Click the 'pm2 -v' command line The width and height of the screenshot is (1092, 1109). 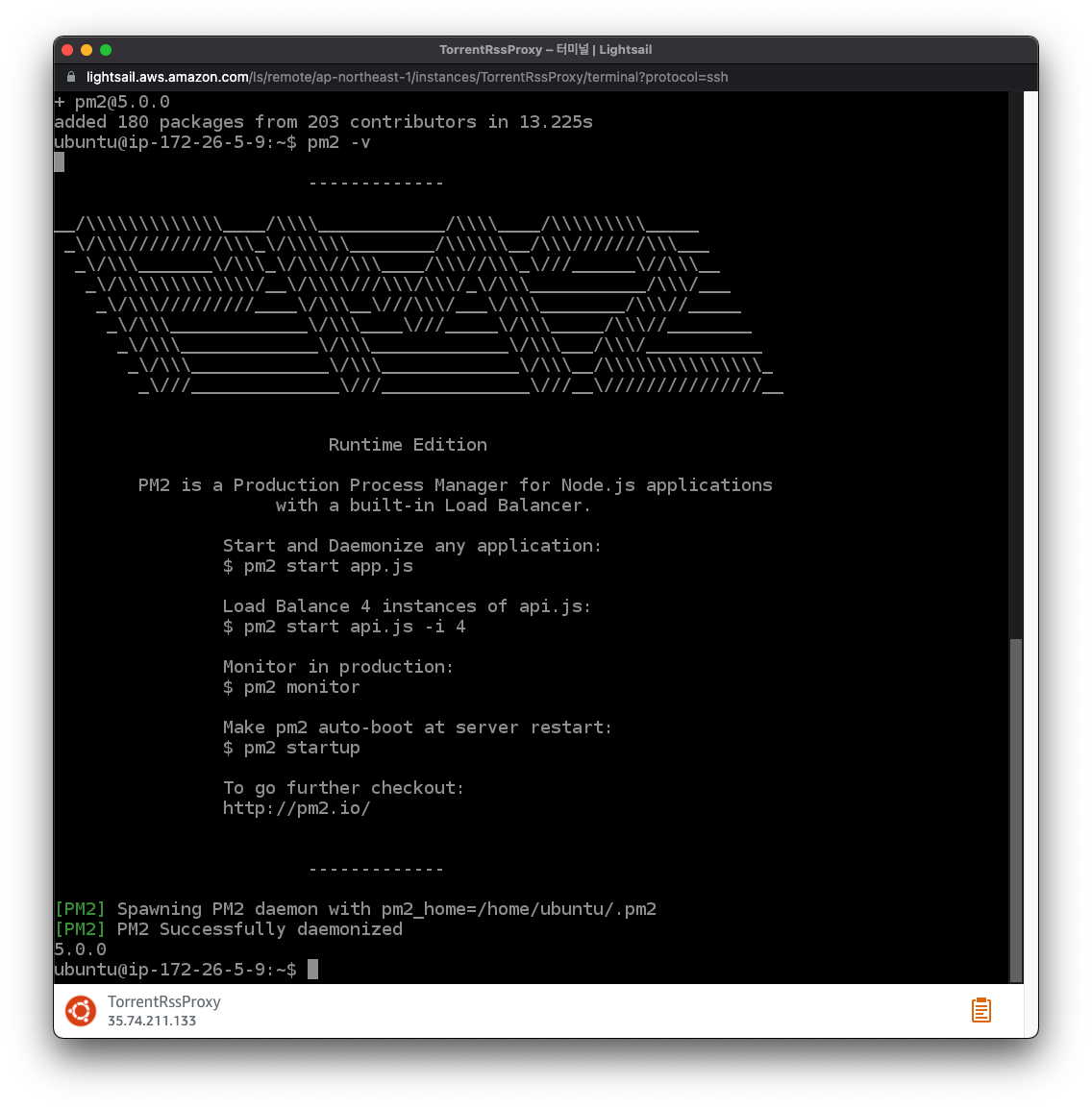point(212,142)
